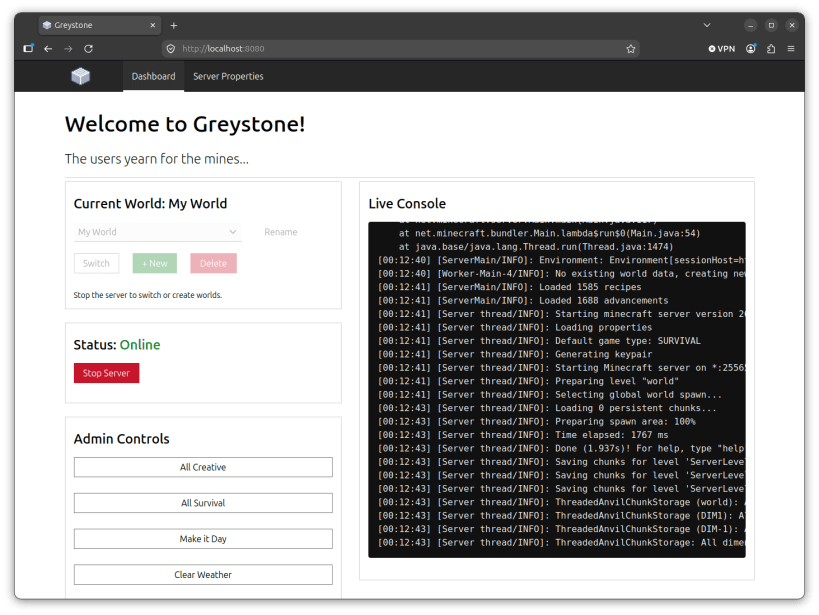Click the console line 'Time elapsed: 1767 ms'

click(x=612, y=435)
